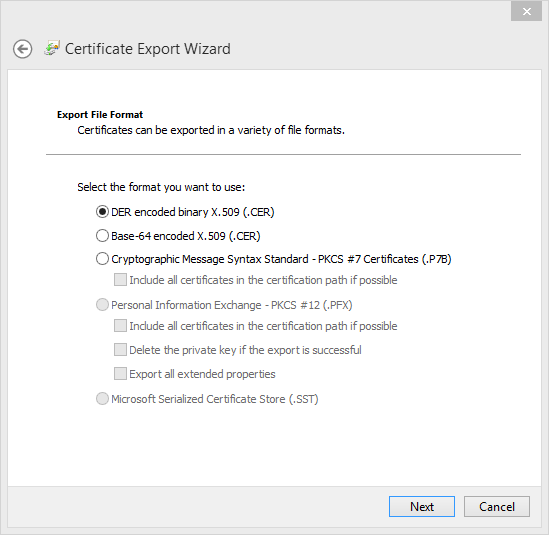Viewport: 549px width, 535px height.
Task: Cancel the certificate export
Action: [x=496, y=506]
